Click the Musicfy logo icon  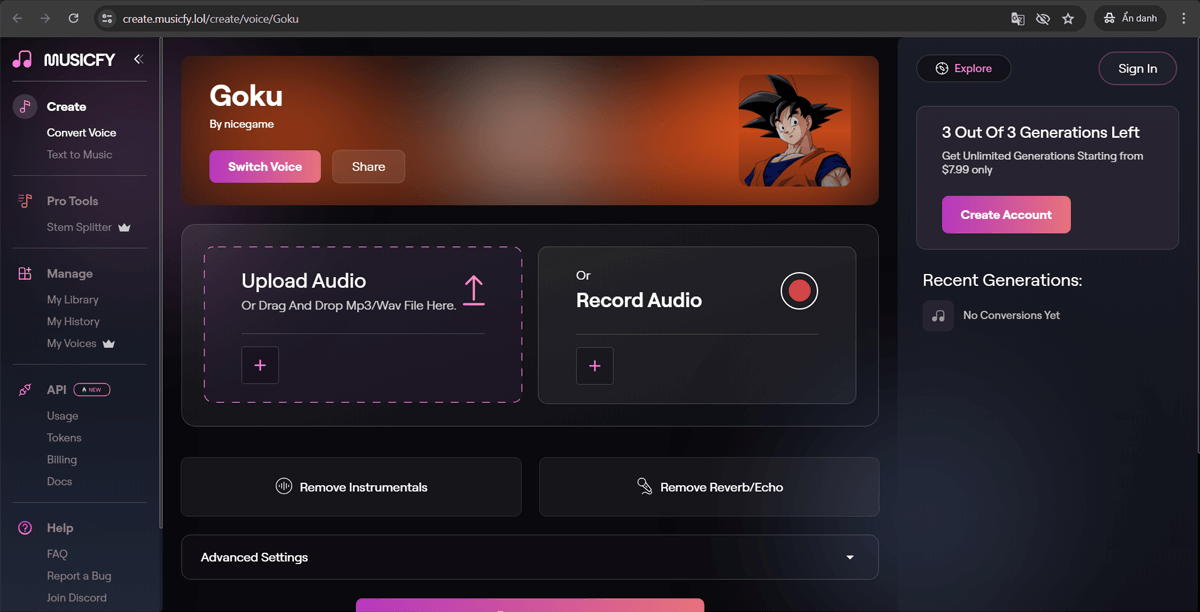coord(22,60)
